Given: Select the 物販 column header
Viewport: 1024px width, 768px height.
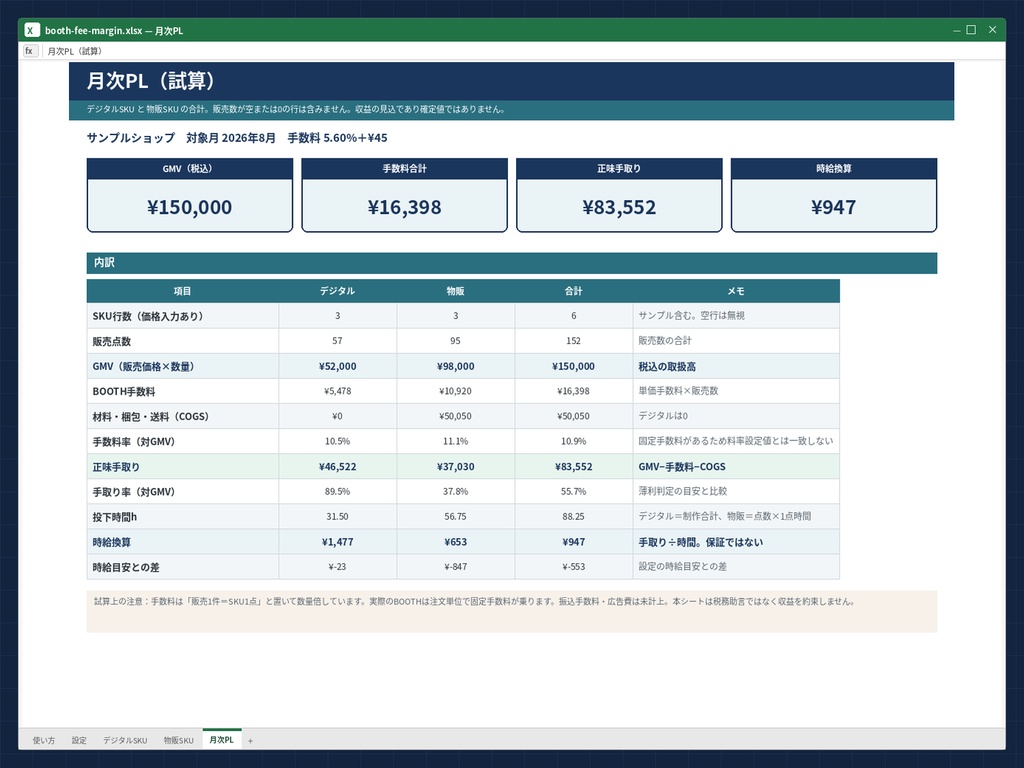Looking at the screenshot, I should [x=455, y=291].
